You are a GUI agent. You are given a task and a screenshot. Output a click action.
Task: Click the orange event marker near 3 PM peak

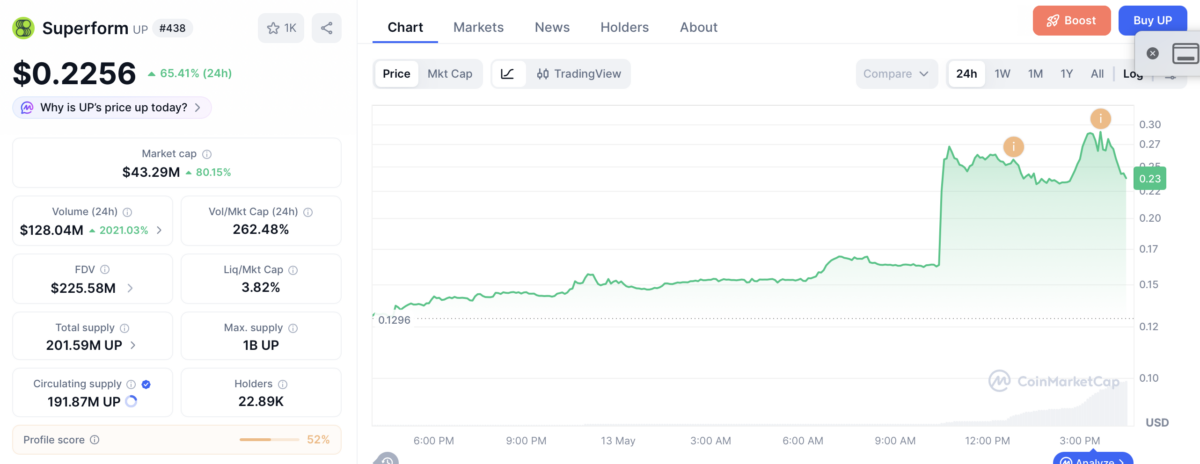pos(1101,119)
